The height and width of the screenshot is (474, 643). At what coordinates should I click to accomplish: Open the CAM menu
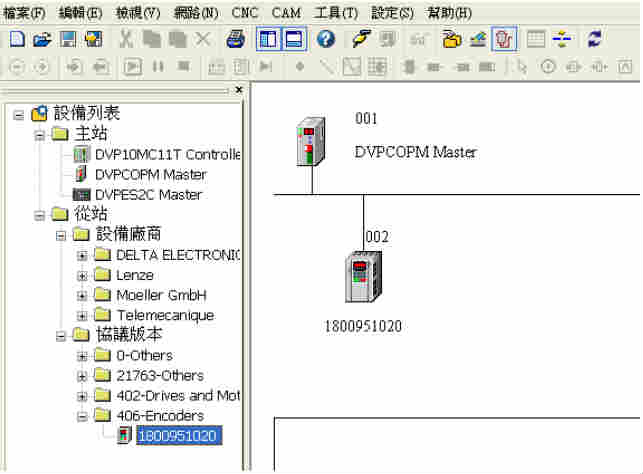(287, 13)
